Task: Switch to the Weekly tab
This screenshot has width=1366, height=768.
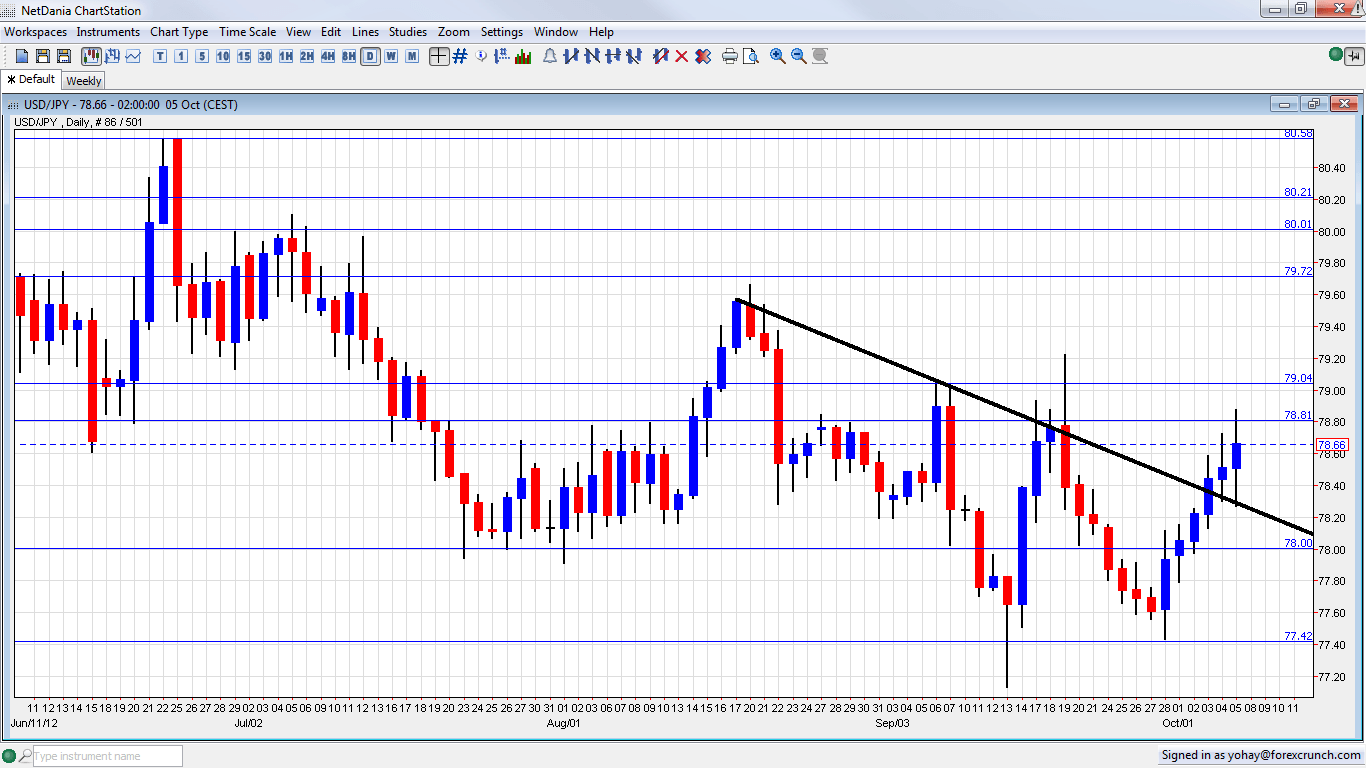Action: pos(84,81)
